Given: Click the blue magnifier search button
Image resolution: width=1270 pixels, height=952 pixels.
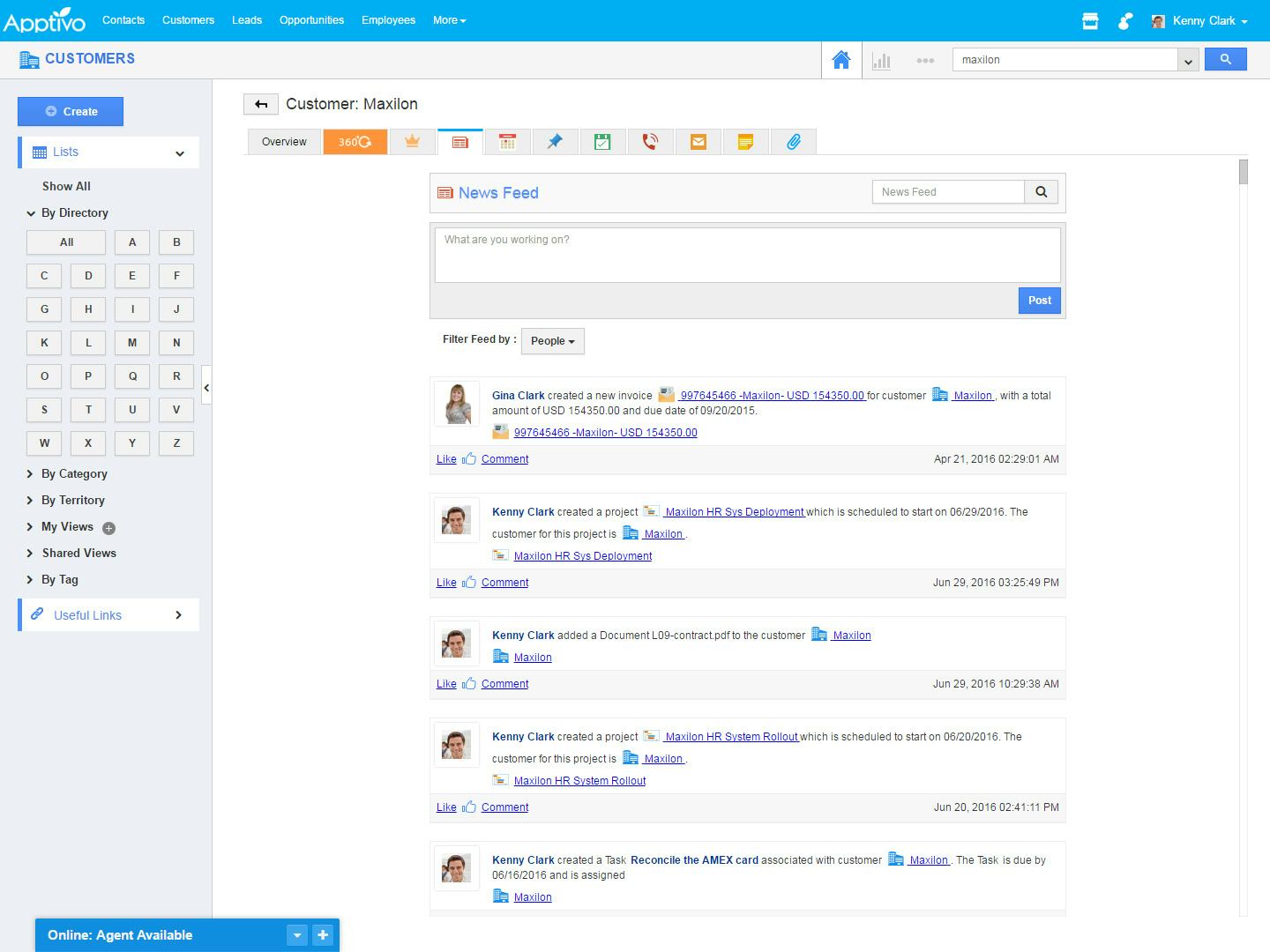Looking at the screenshot, I should 1225,59.
